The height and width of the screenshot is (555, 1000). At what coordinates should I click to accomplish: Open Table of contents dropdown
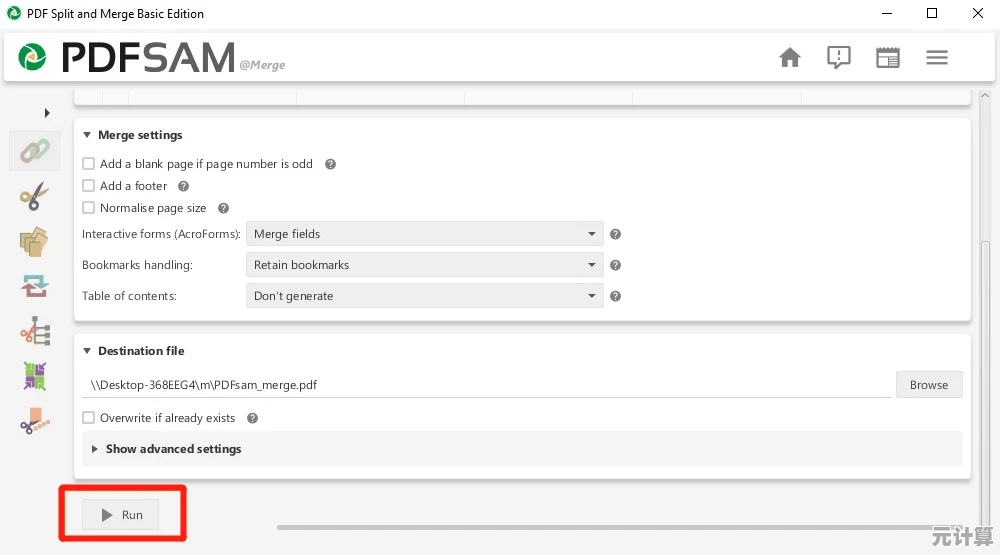[424, 296]
